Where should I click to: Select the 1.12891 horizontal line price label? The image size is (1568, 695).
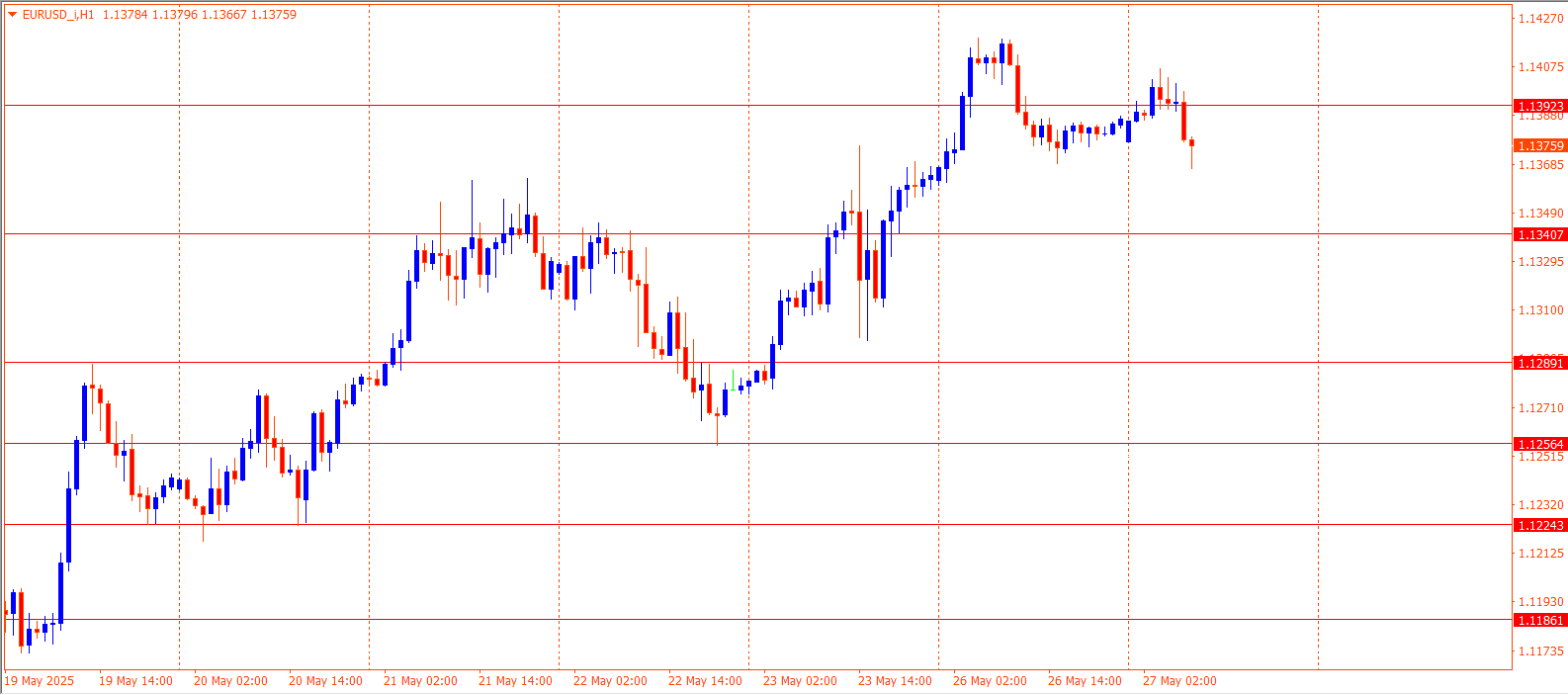(x=1540, y=363)
